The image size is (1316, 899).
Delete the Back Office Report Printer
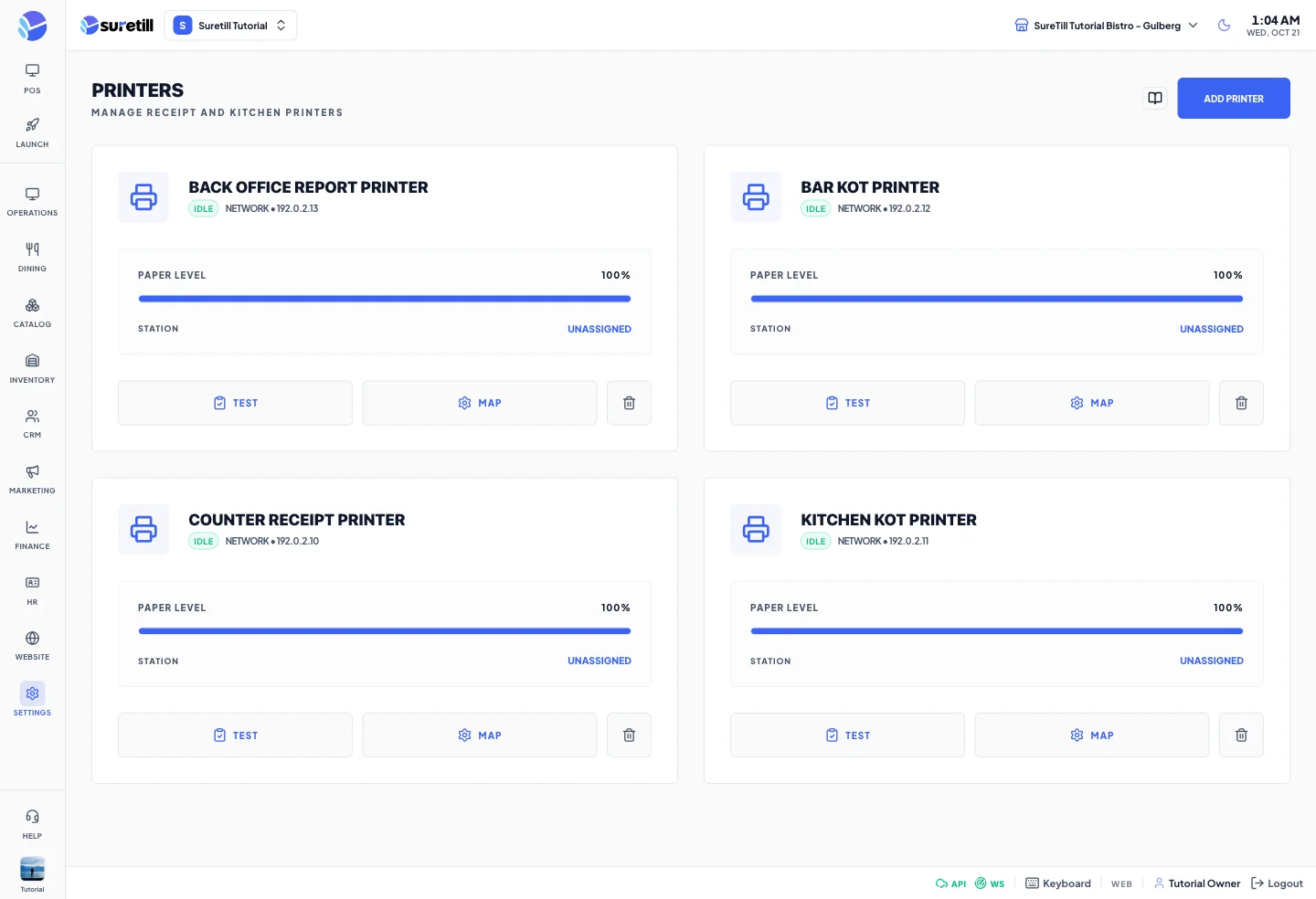[629, 403]
